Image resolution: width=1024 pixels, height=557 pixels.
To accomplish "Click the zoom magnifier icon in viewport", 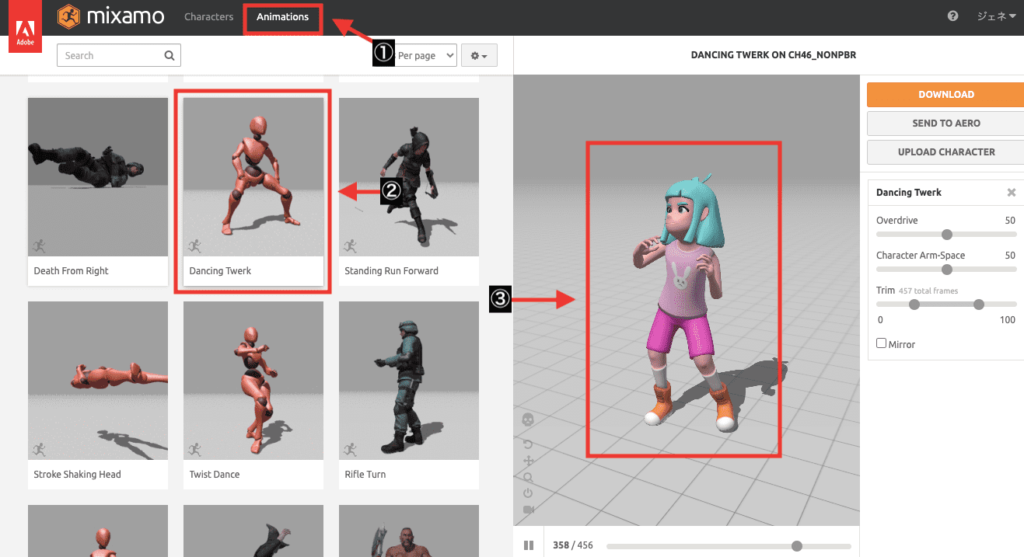I will click(x=528, y=477).
